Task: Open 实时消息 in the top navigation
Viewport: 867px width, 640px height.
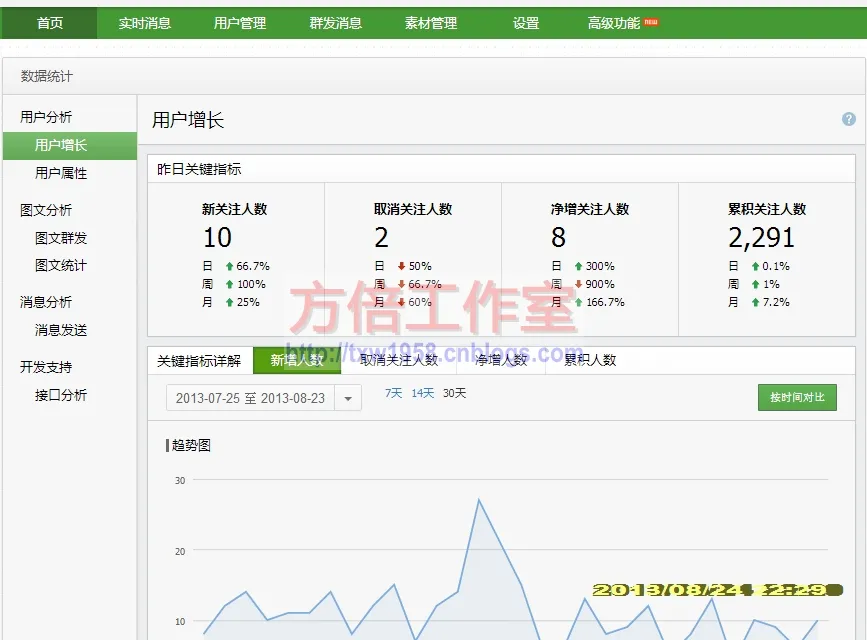Action: coord(145,23)
